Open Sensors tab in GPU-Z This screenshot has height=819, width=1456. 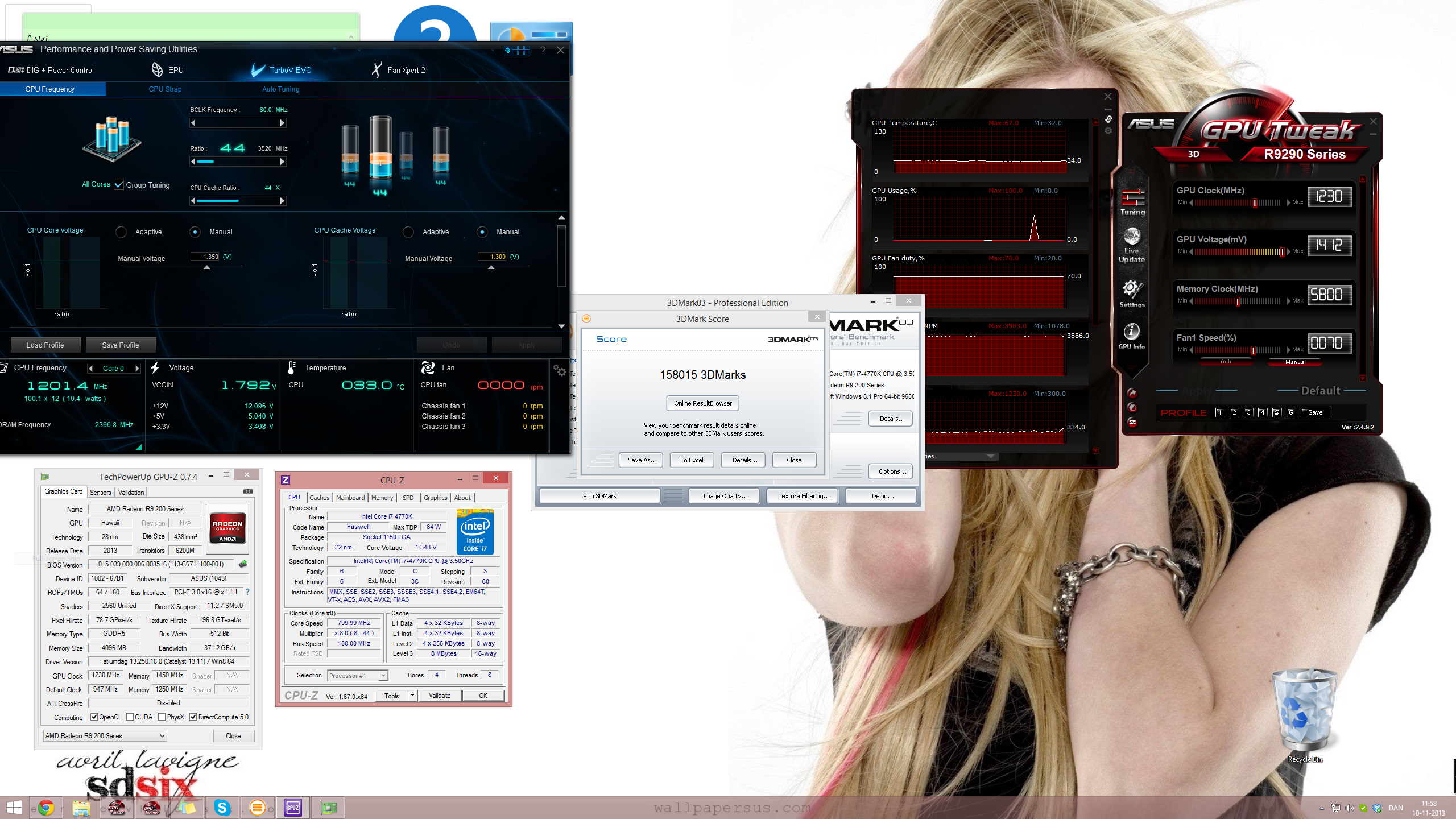(x=101, y=493)
